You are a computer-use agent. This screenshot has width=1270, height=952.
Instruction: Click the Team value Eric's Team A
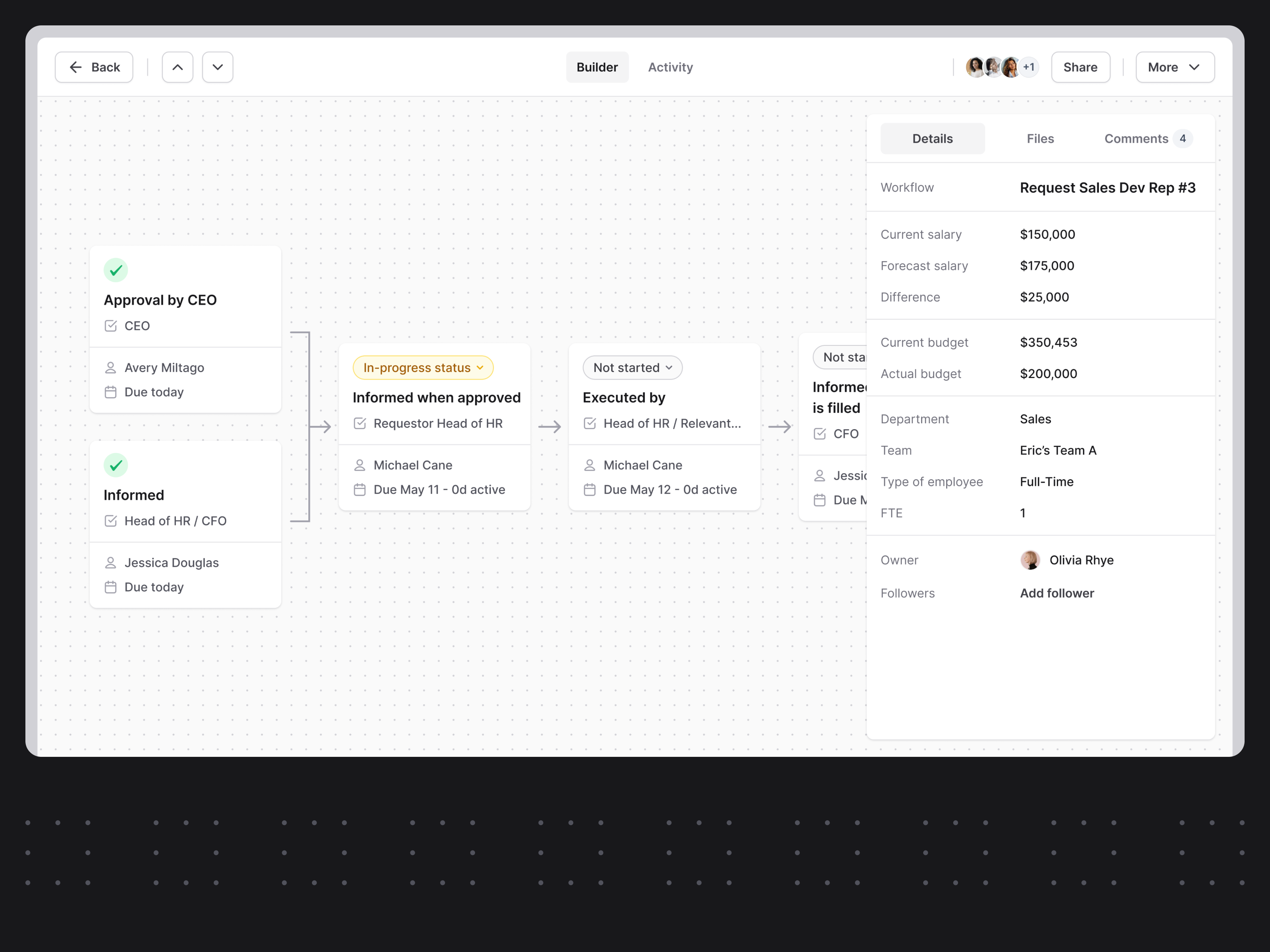coord(1058,450)
